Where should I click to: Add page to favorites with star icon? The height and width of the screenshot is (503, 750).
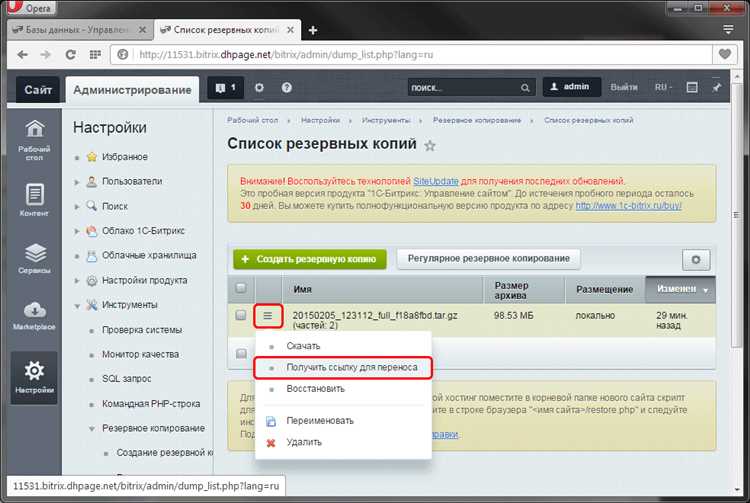click(x=430, y=145)
